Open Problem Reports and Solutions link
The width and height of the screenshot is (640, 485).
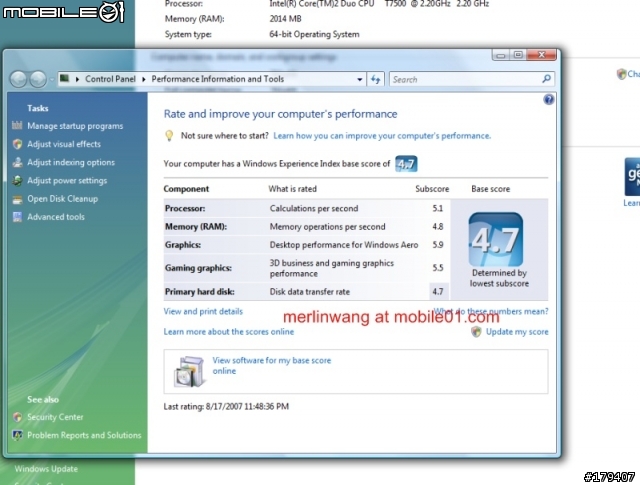(x=84, y=435)
